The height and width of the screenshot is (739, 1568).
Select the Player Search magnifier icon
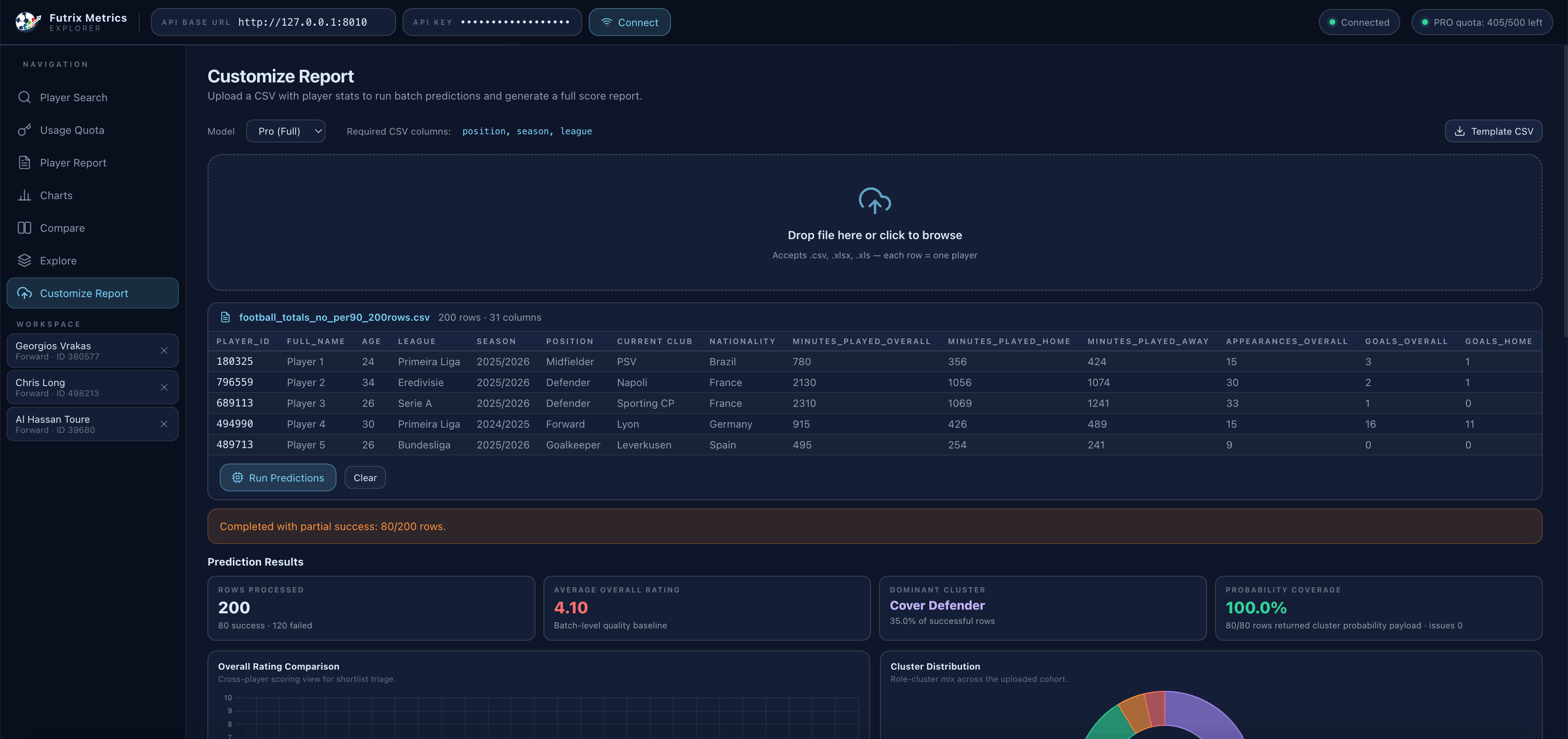pyautogui.click(x=24, y=97)
